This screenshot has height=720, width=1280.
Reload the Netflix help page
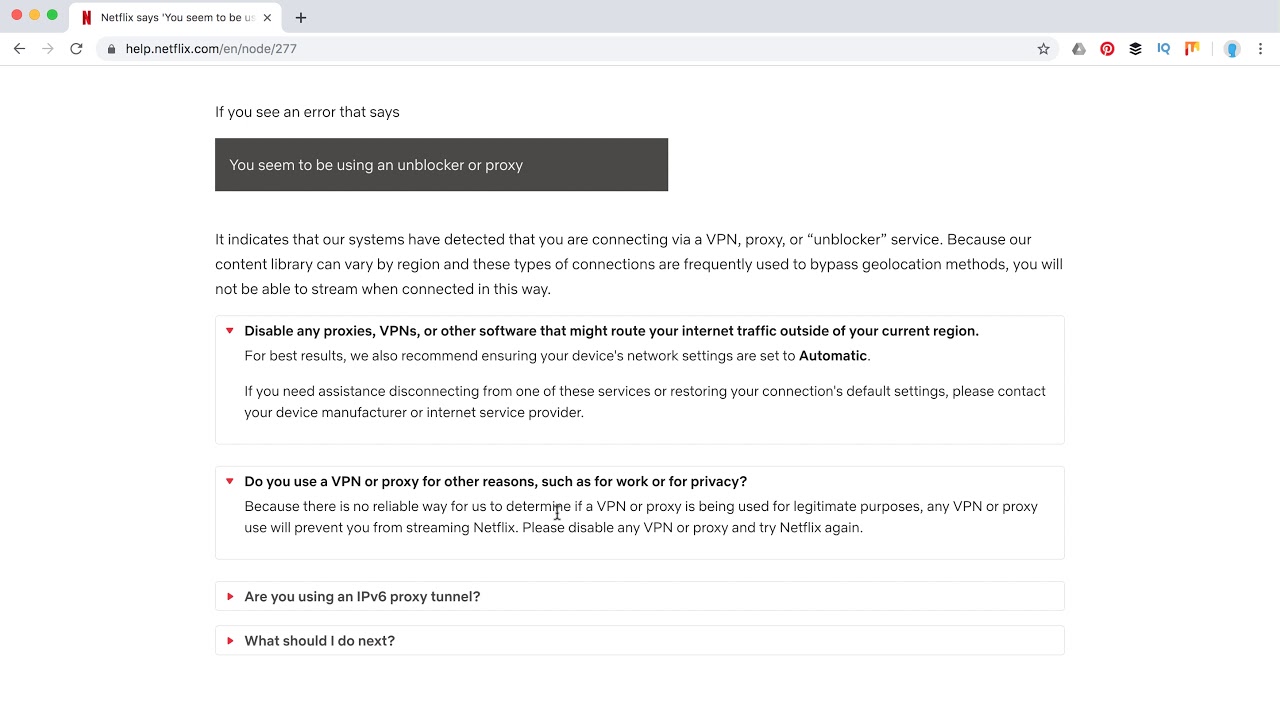(x=76, y=49)
